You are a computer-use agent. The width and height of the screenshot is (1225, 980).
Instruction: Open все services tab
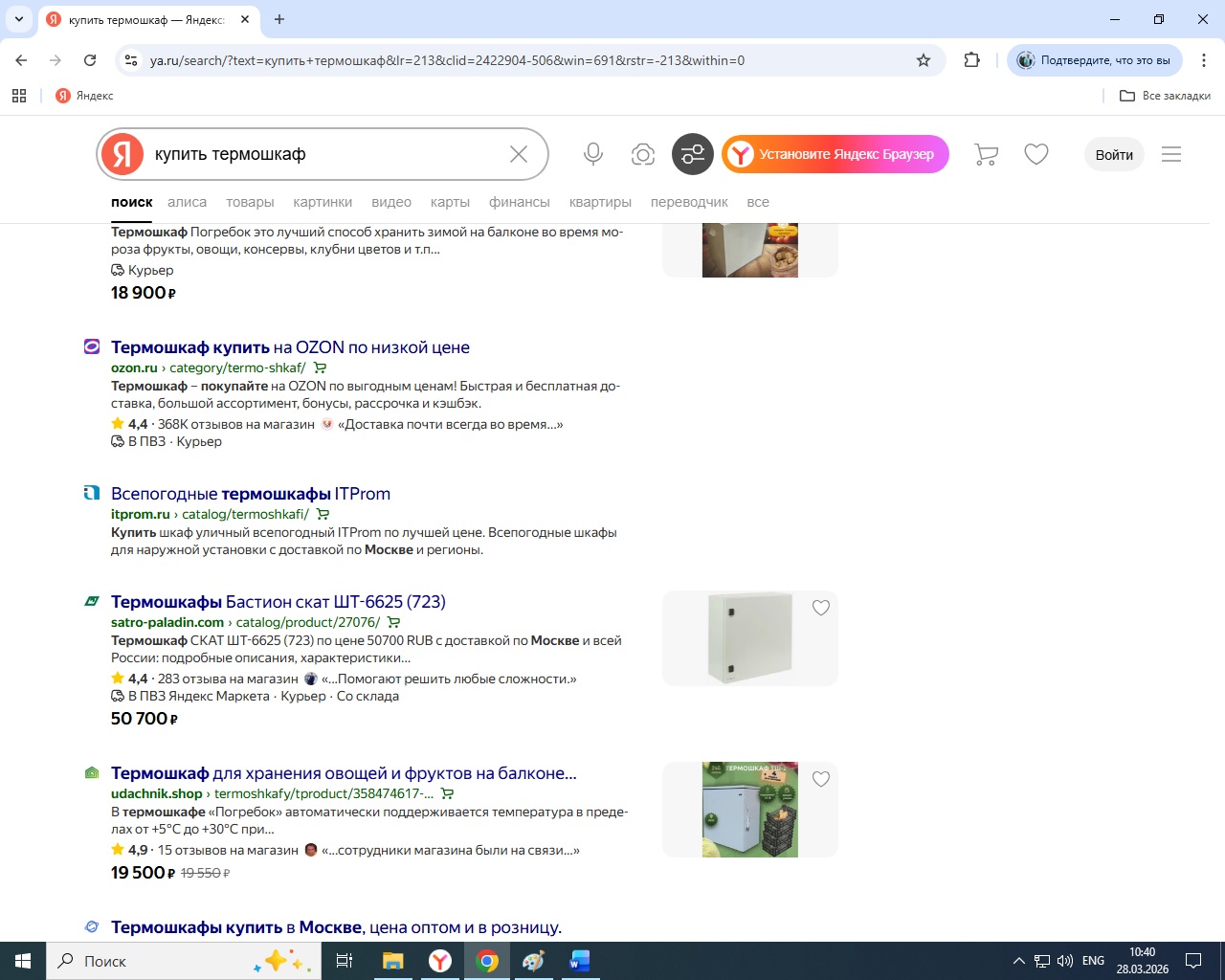[x=758, y=202]
